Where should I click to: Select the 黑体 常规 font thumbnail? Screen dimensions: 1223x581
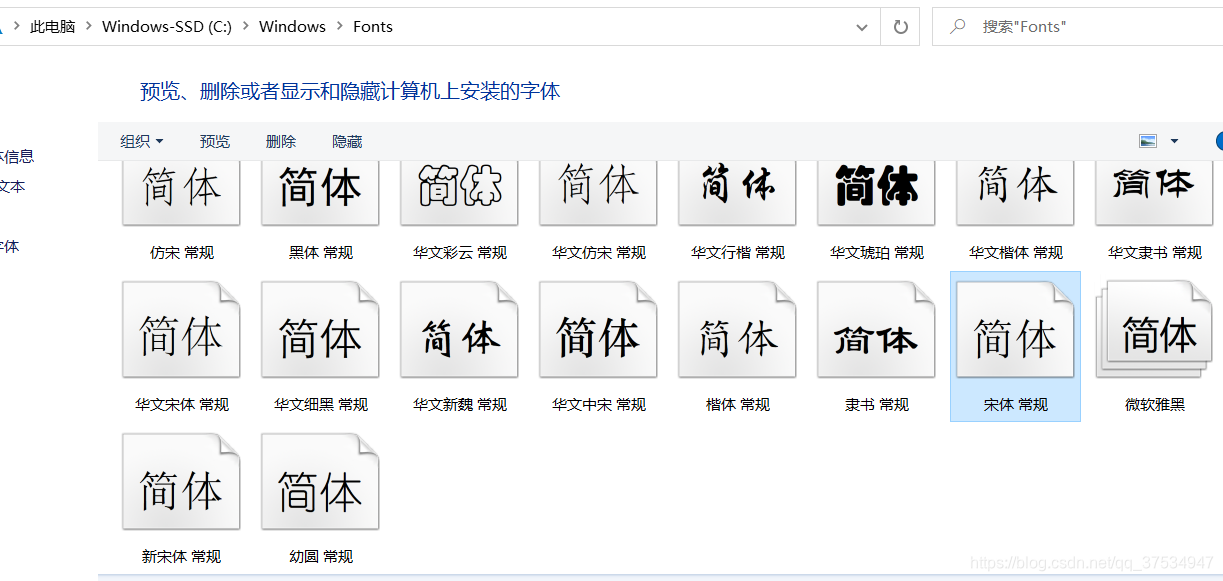tap(320, 190)
